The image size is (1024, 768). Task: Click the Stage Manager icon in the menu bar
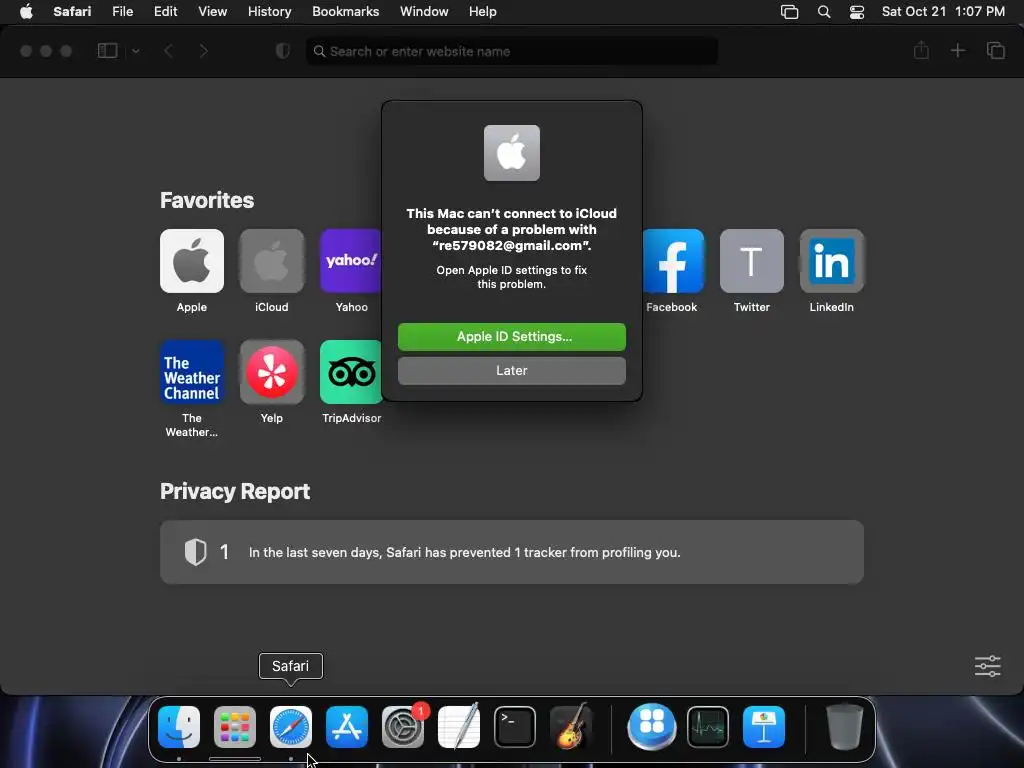[x=790, y=12]
